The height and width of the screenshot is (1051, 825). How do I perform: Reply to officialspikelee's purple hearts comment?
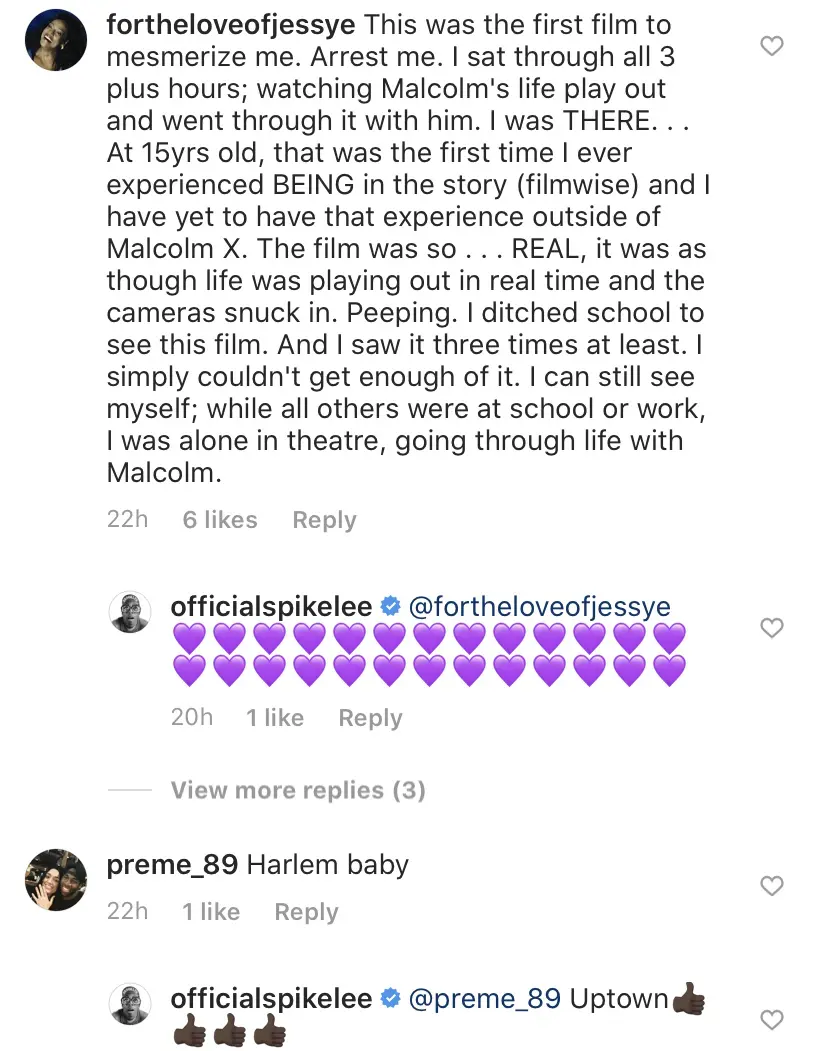click(370, 718)
